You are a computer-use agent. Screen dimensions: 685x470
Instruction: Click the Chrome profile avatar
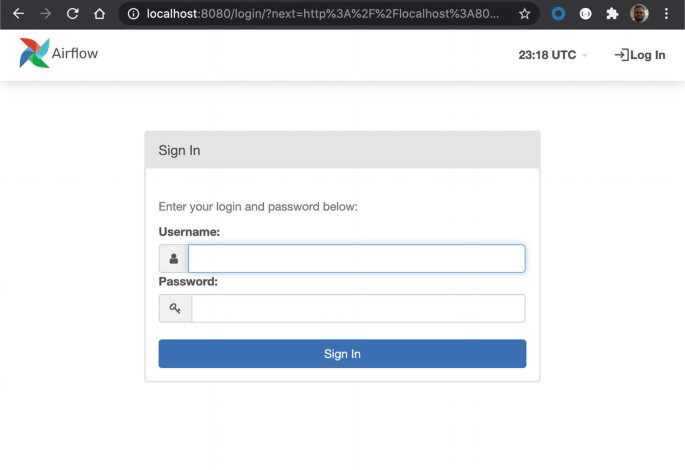pyautogui.click(x=639, y=14)
